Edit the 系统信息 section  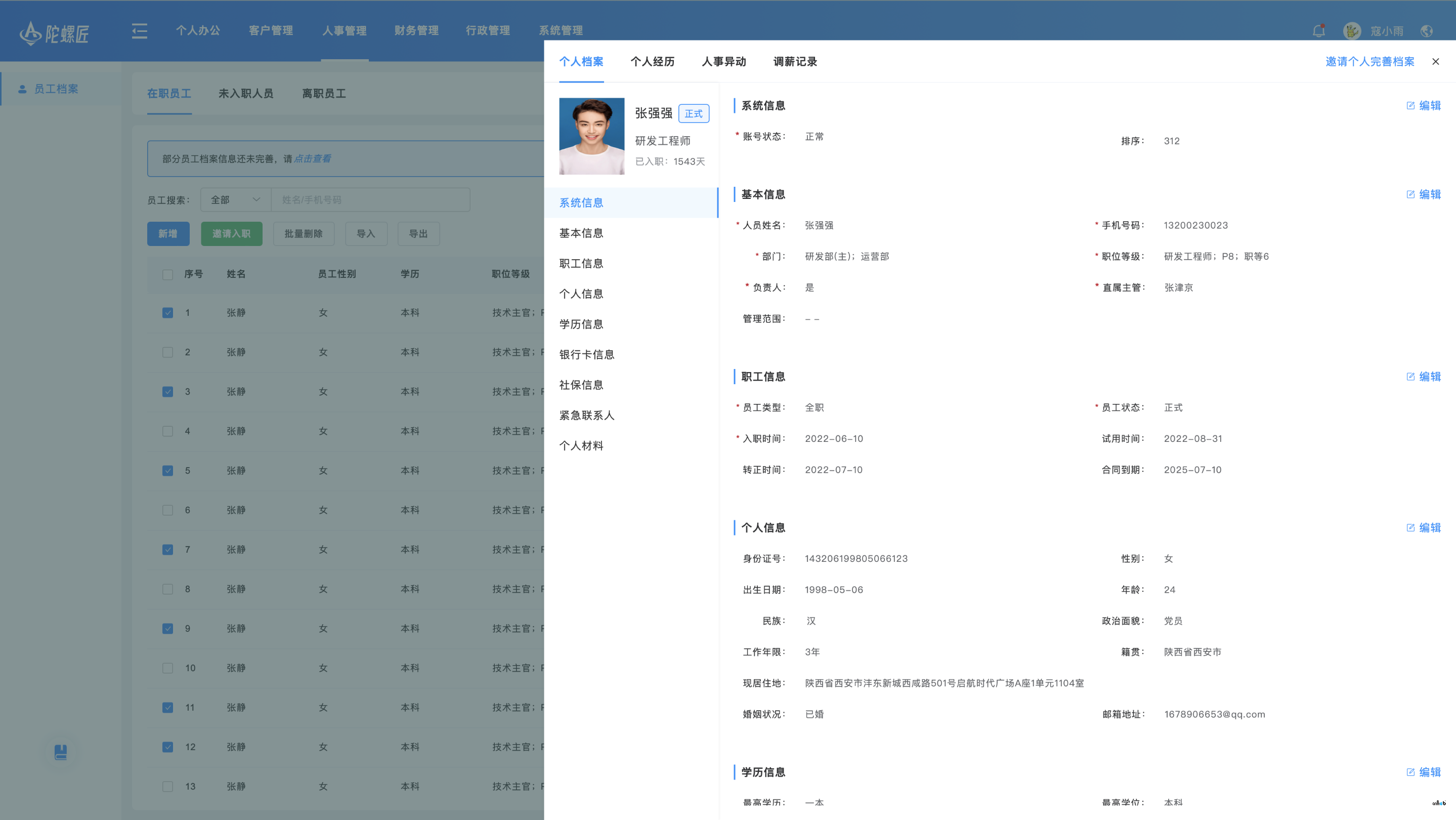point(1423,105)
